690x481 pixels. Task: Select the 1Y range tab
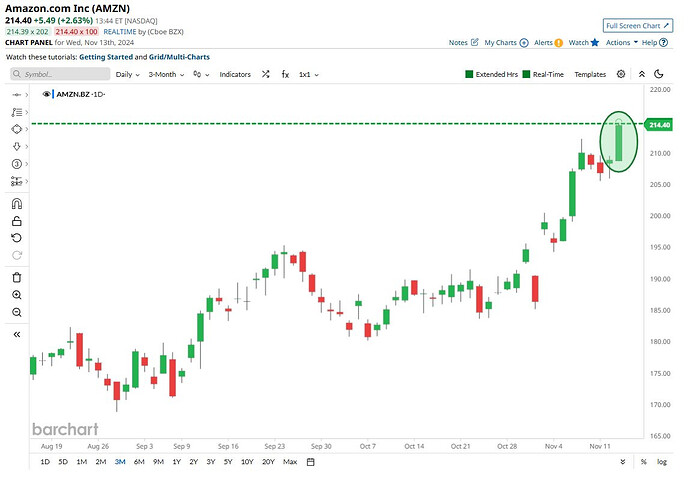tap(176, 462)
